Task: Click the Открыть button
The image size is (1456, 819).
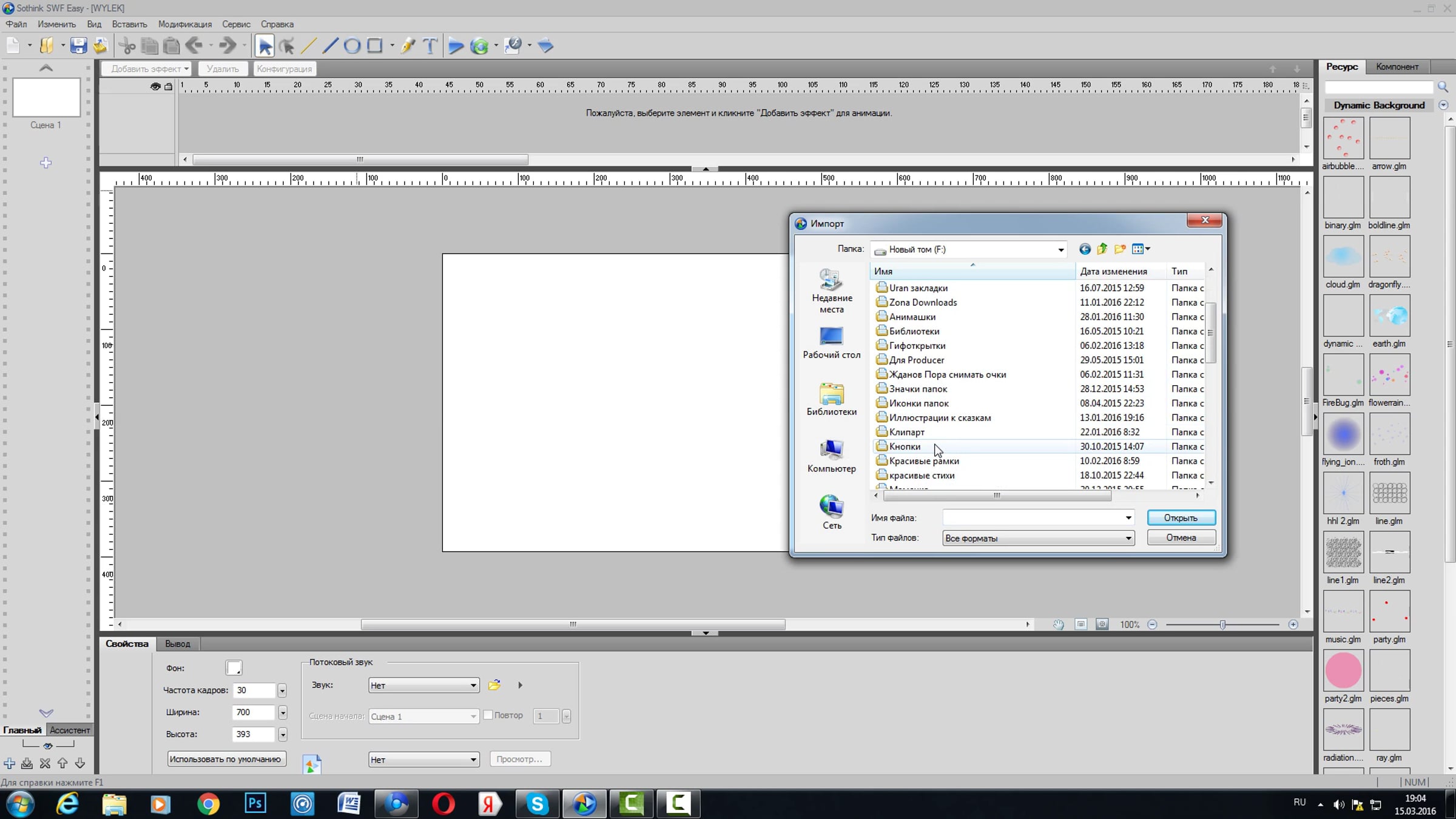Action: [1181, 517]
